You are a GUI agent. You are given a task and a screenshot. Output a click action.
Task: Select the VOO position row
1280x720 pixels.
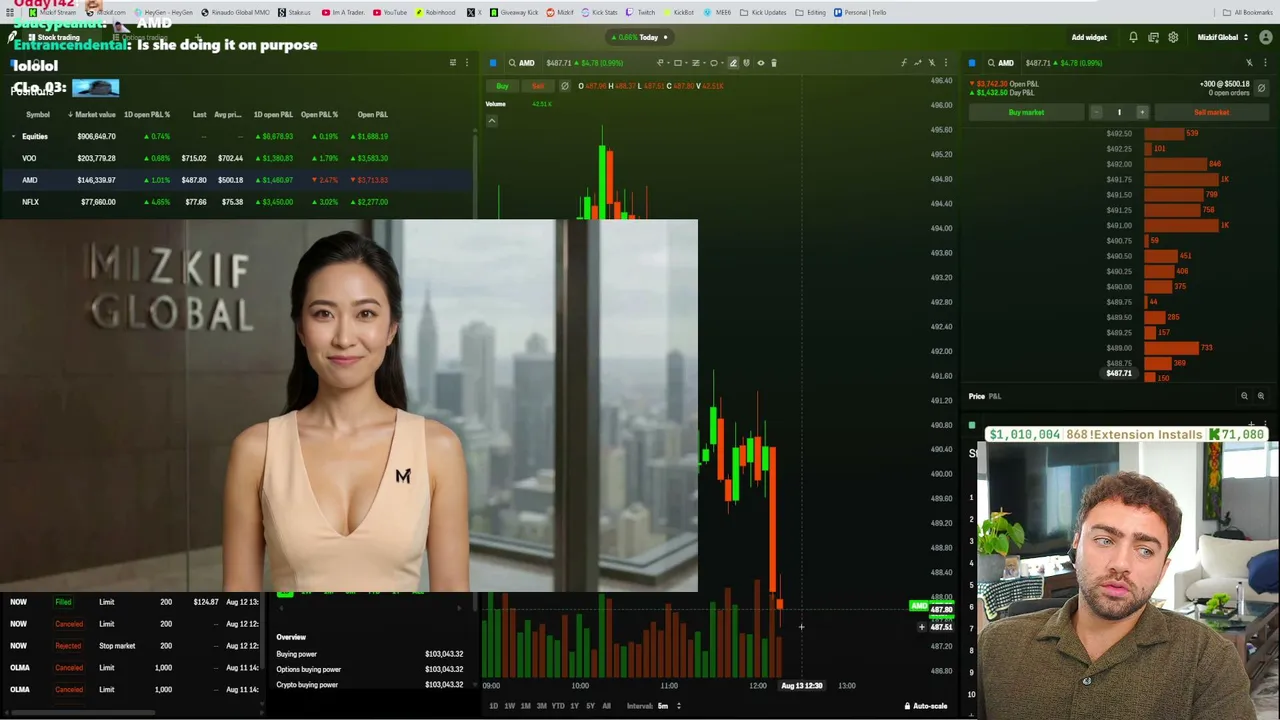pos(237,158)
